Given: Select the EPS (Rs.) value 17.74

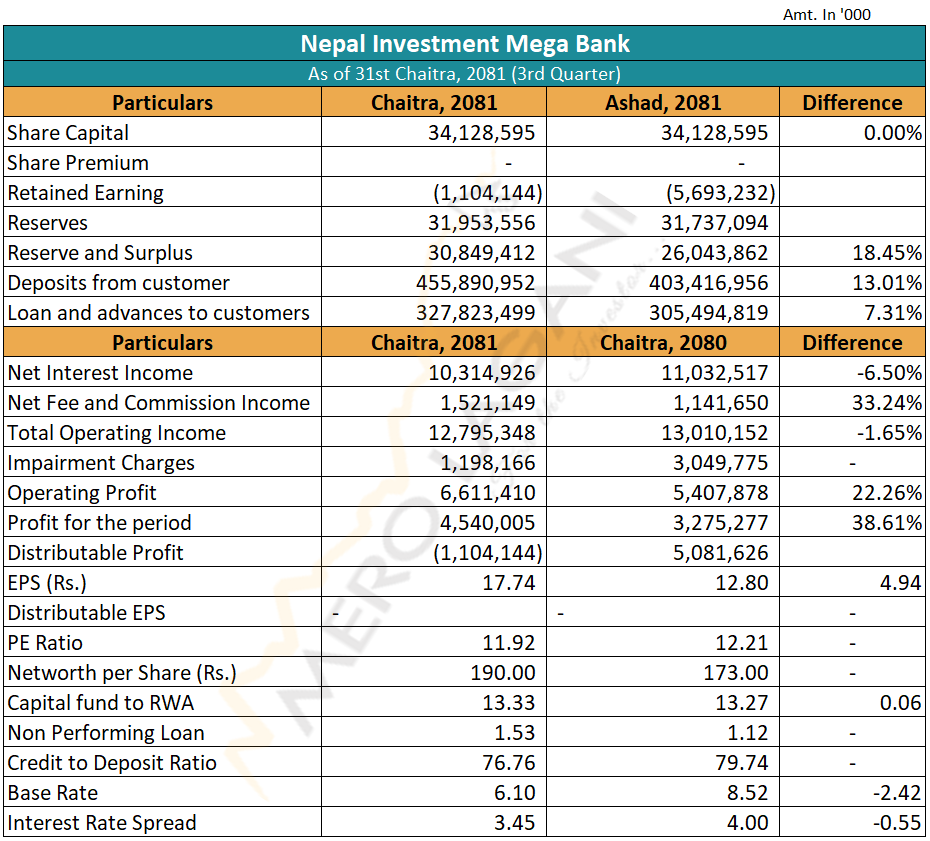Looking at the screenshot, I should point(509,583).
